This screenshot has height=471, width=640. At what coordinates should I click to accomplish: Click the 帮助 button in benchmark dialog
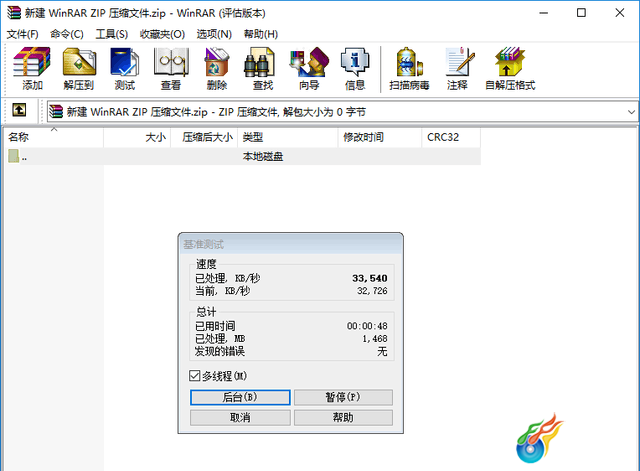pyautogui.click(x=343, y=418)
